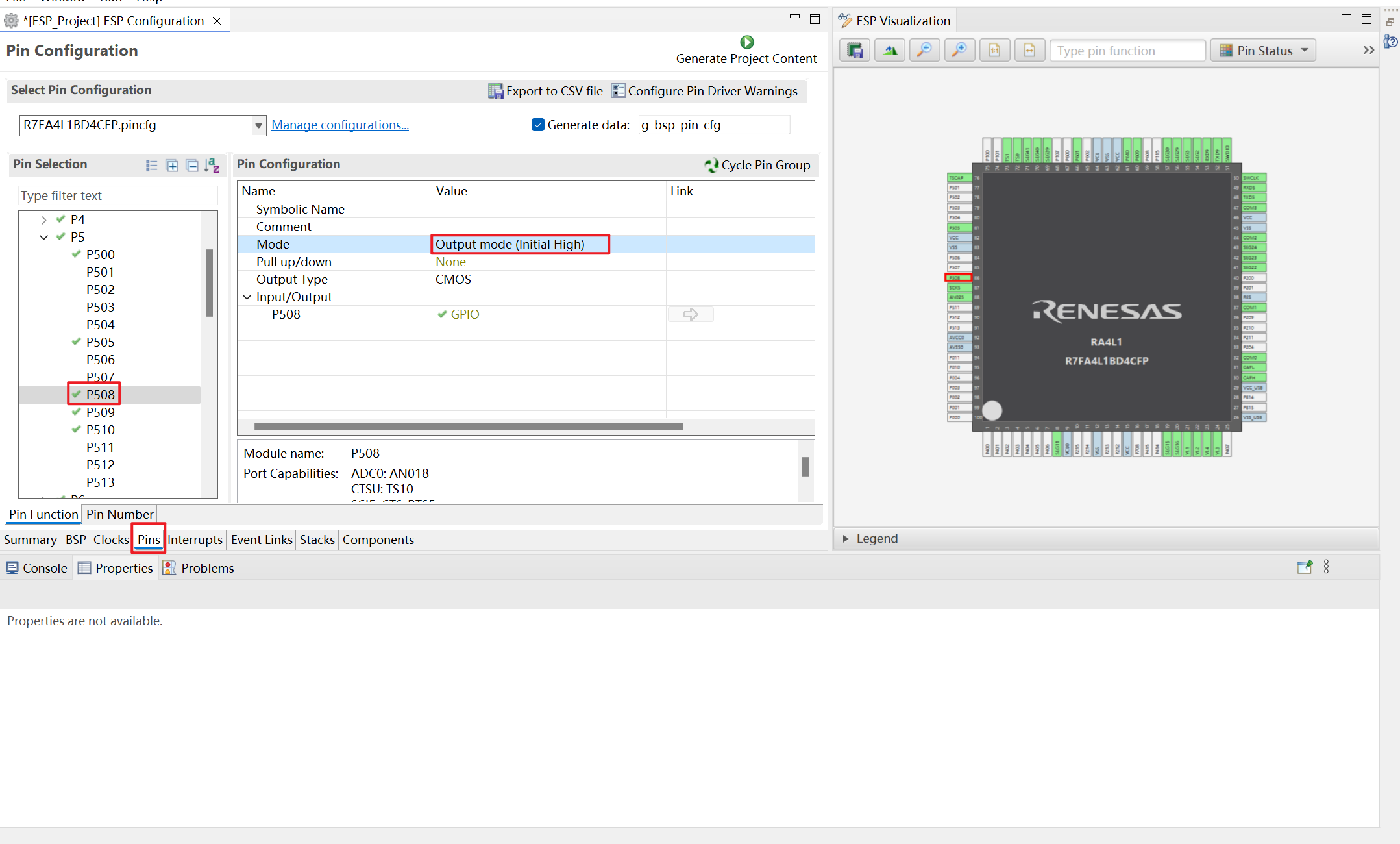Switch to the Clocks tab
Image resolution: width=1400 pixels, height=844 pixels.
111,540
